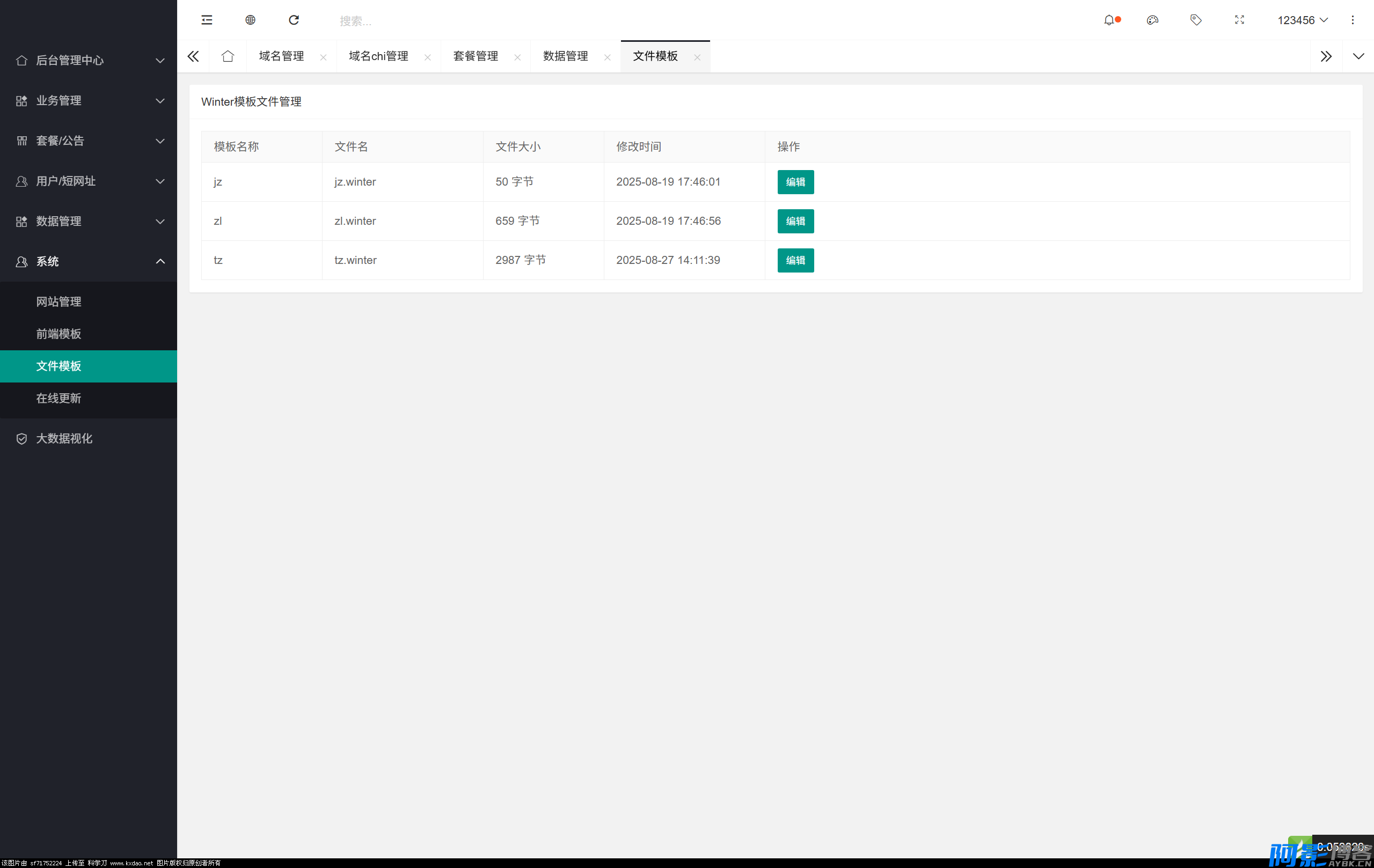Open the website globe icon in the header
The width and height of the screenshot is (1374, 868).
click(x=250, y=20)
